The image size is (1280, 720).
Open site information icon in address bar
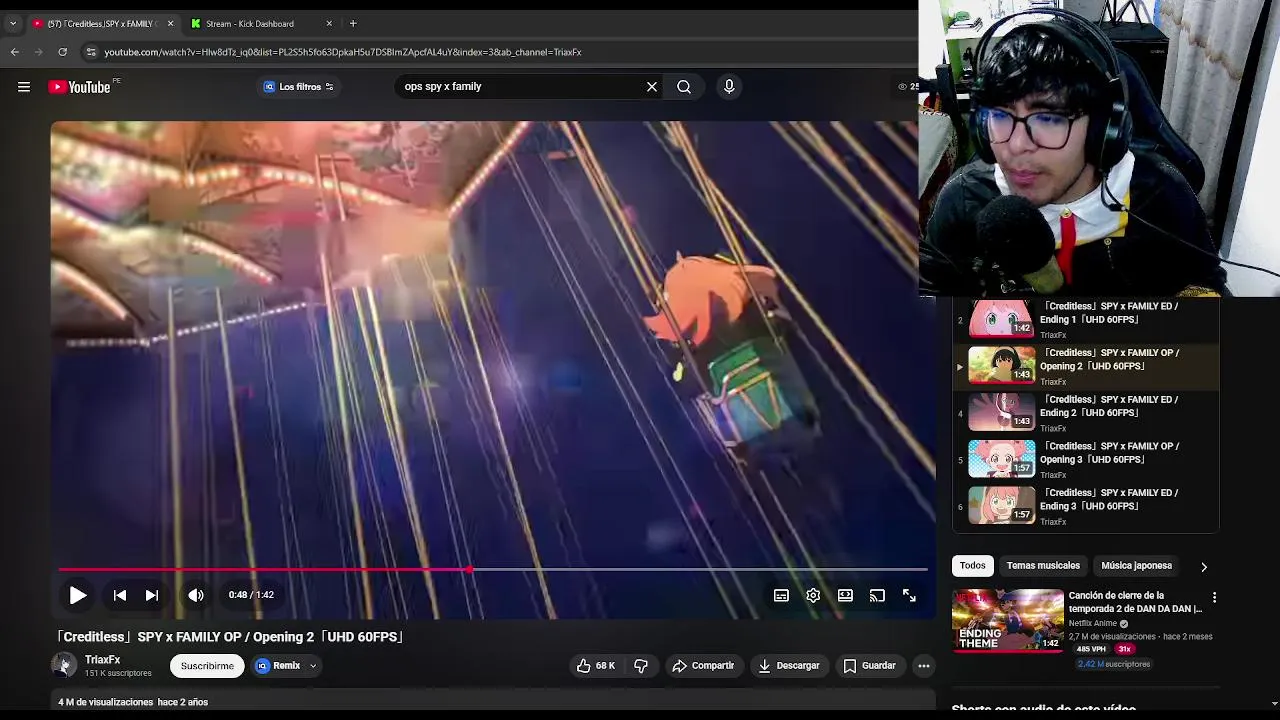click(91, 52)
